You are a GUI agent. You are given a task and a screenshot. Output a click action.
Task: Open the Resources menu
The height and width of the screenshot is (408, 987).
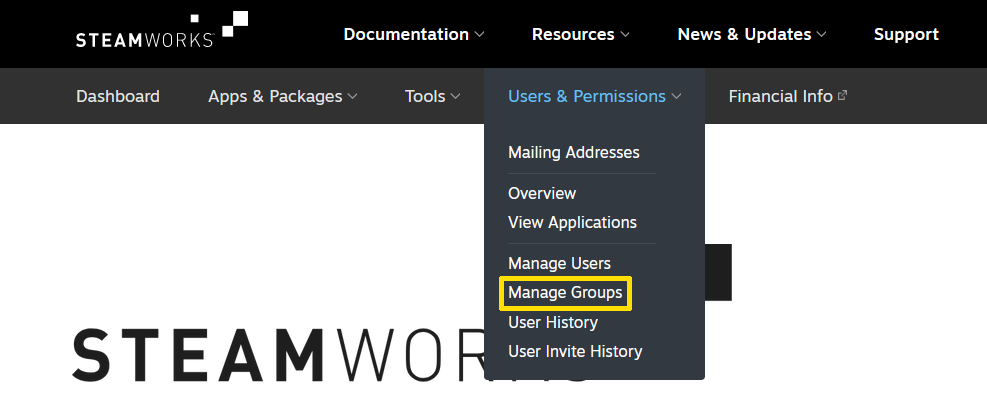tap(573, 34)
